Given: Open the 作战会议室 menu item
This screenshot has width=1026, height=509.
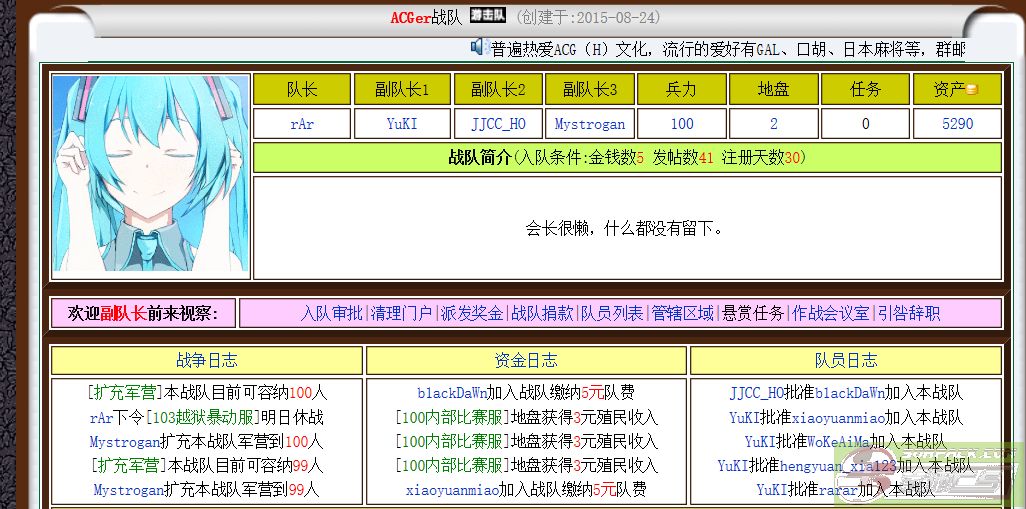Looking at the screenshot, I should coord(830,313).
